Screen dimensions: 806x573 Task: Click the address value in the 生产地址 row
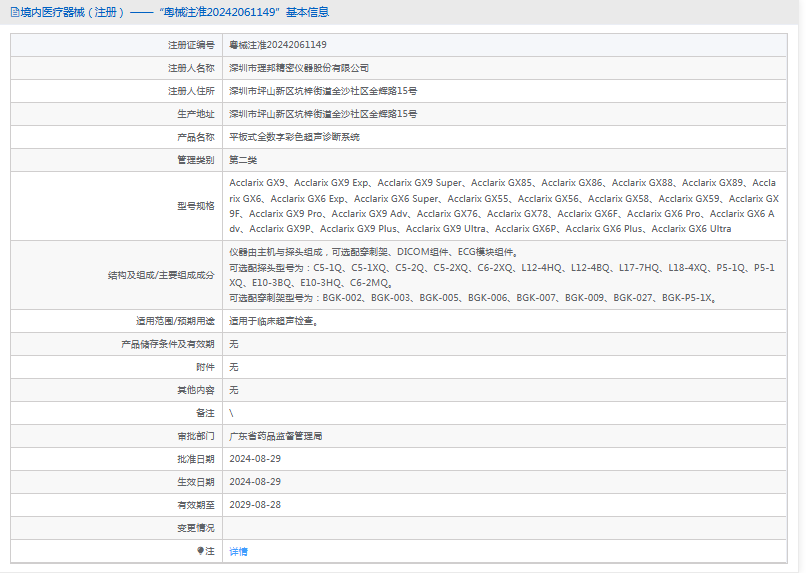pyautogui.click(x=323, y=114)
